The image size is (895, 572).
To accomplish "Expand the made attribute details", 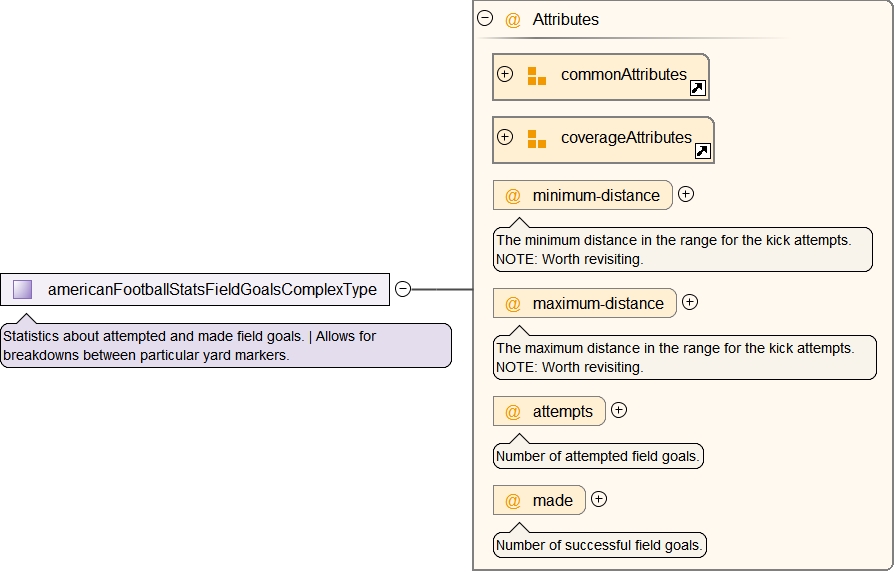I will click(599, 498).
